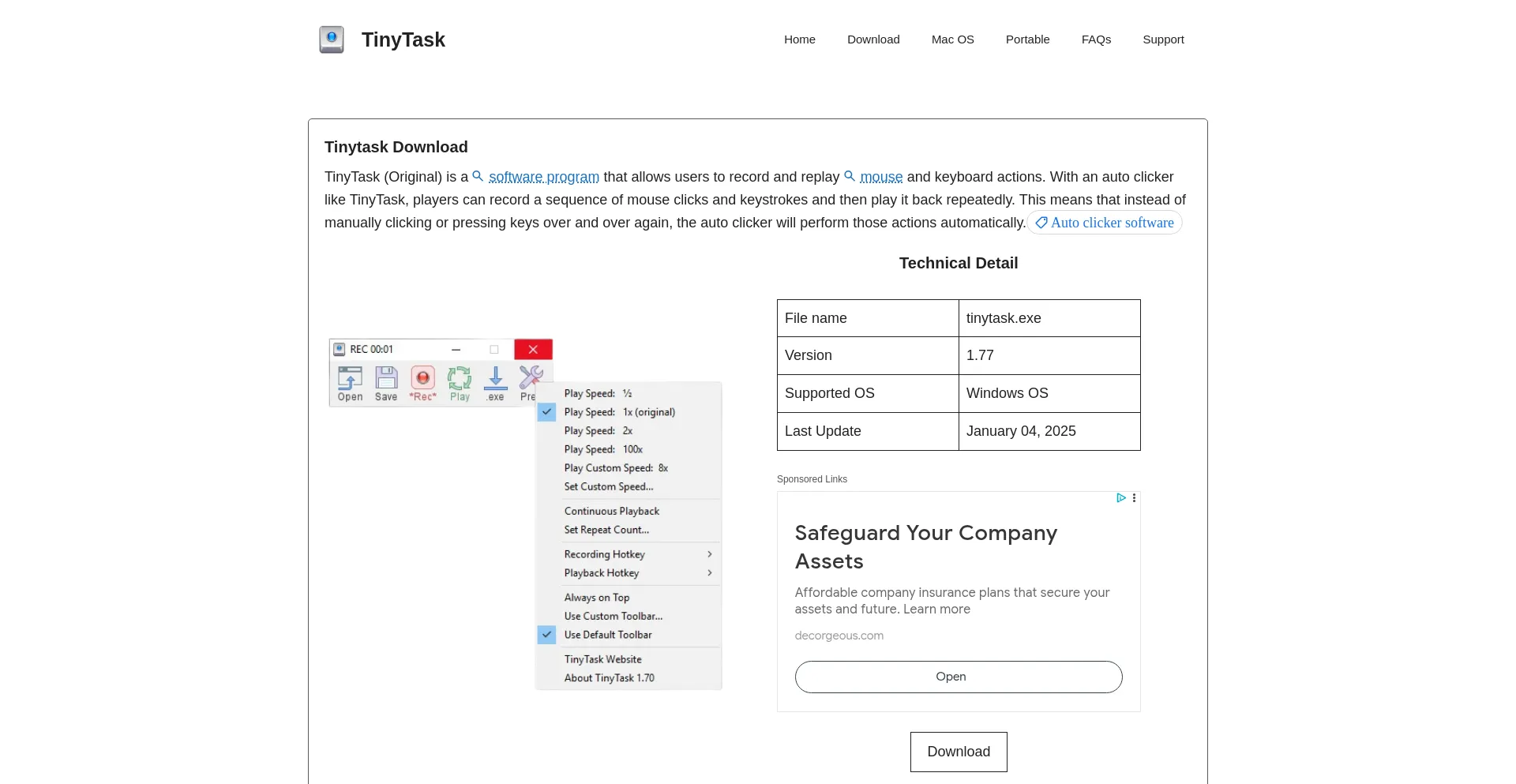Click the red close X in TinyTask image
The image size is (1516, 784).
[533, 349]
